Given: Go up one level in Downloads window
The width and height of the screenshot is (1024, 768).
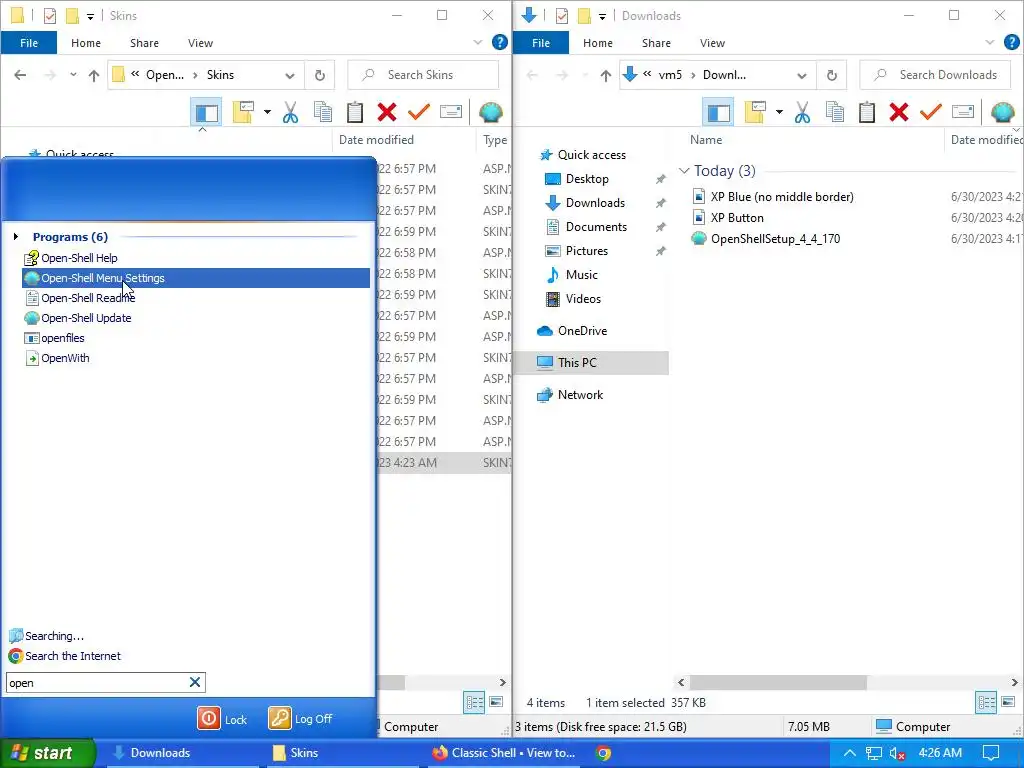Looking at the screenshot, I should click(x=605, y=75).
